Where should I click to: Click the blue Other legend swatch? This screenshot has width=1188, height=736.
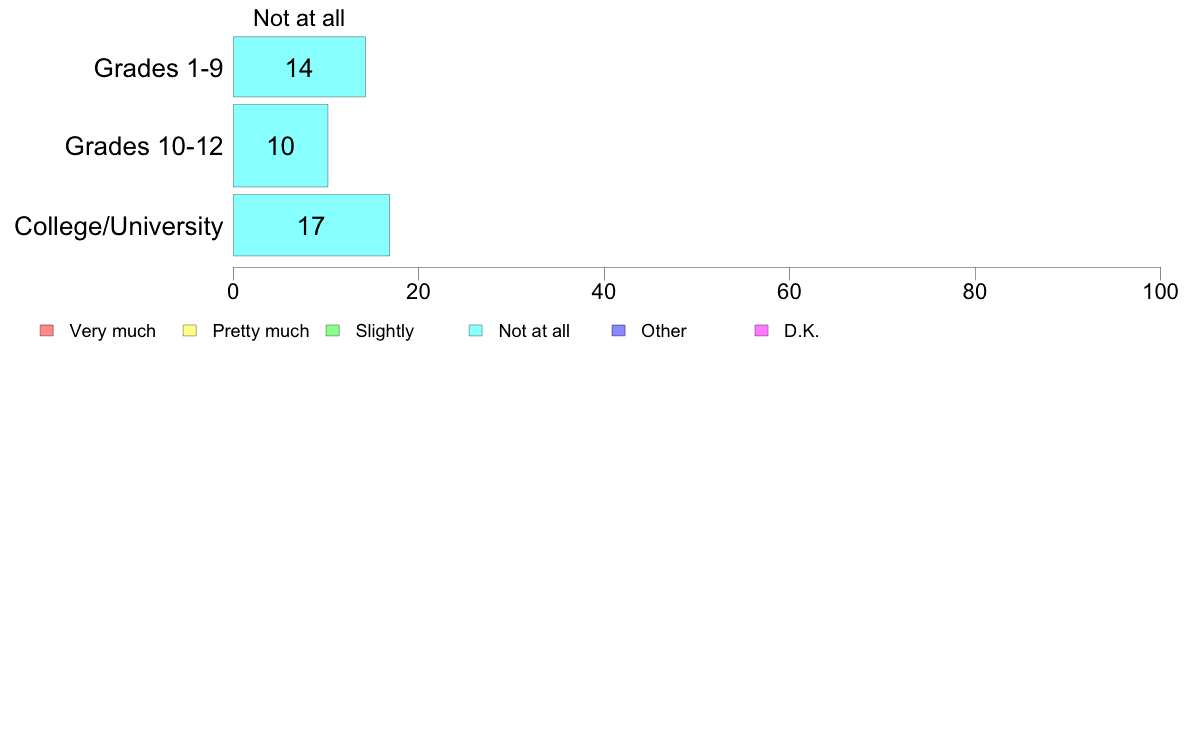click(619, 330)
